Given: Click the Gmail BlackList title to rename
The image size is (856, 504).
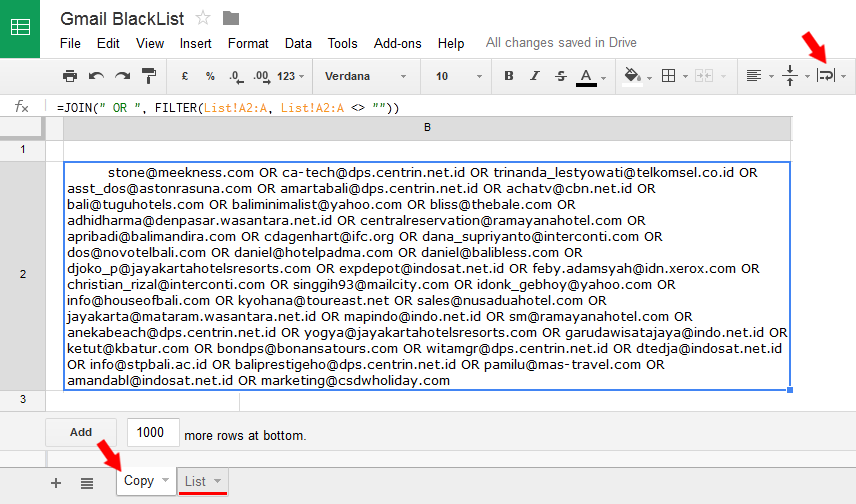Looking at the screenshot, I should click(x=122, y=19).
